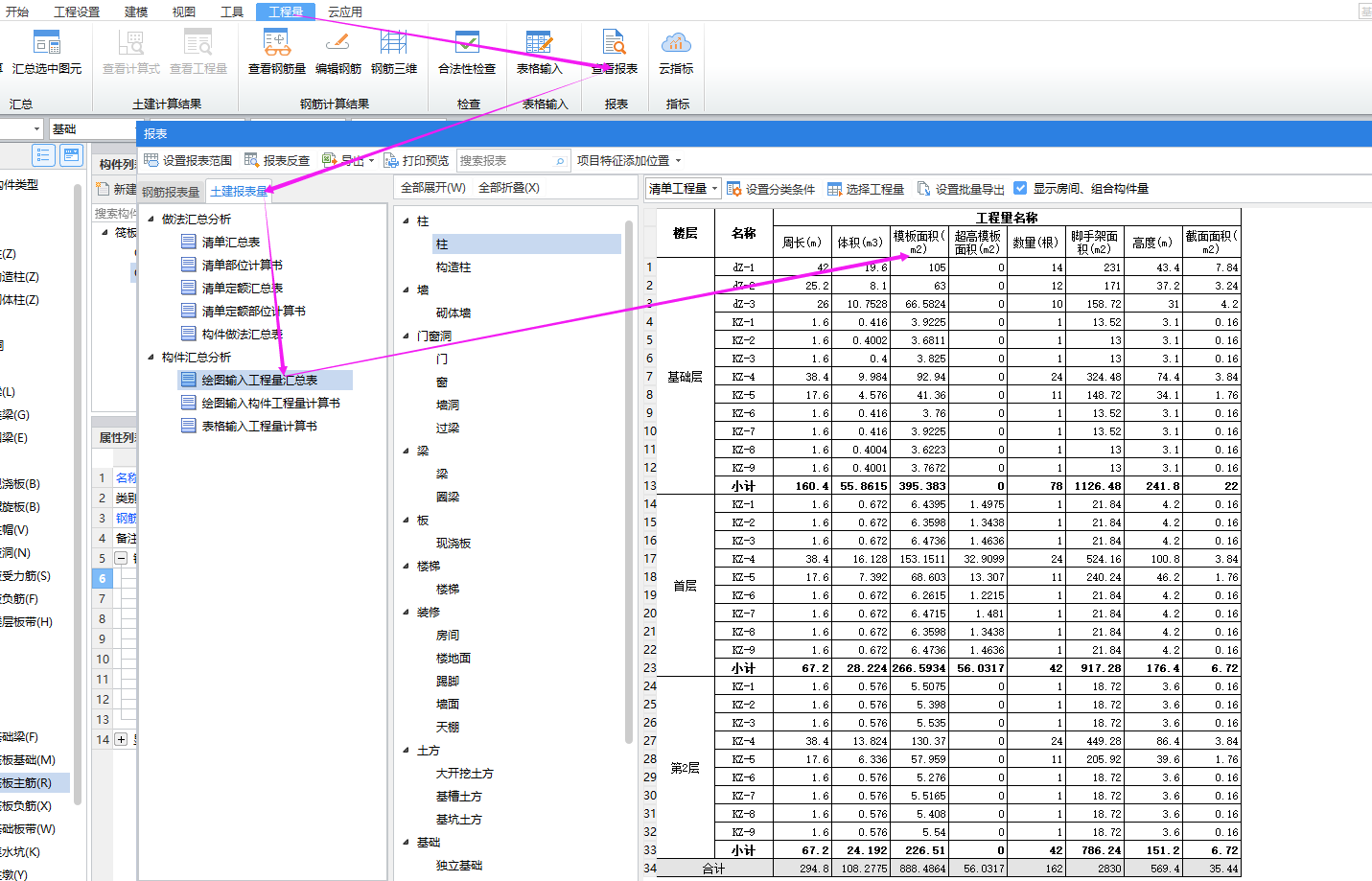Viewport: 1372px width, 881px height.
Task: Open the 构件做法汇总表 report
Action: tap(242, 334)
